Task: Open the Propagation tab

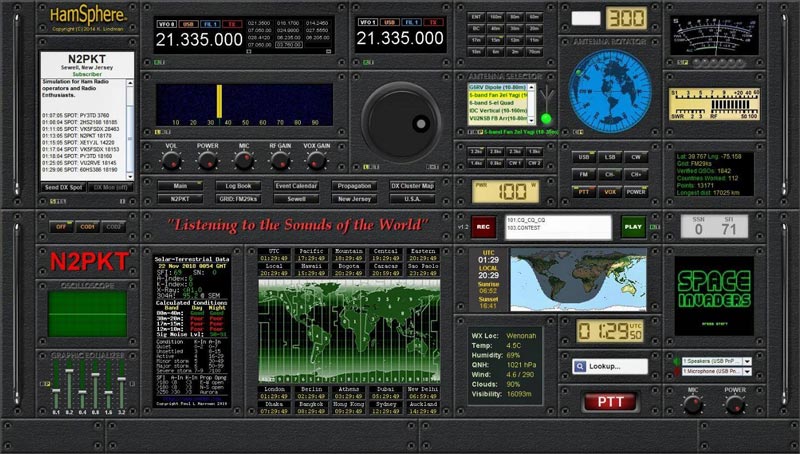Action: [355, 186]
